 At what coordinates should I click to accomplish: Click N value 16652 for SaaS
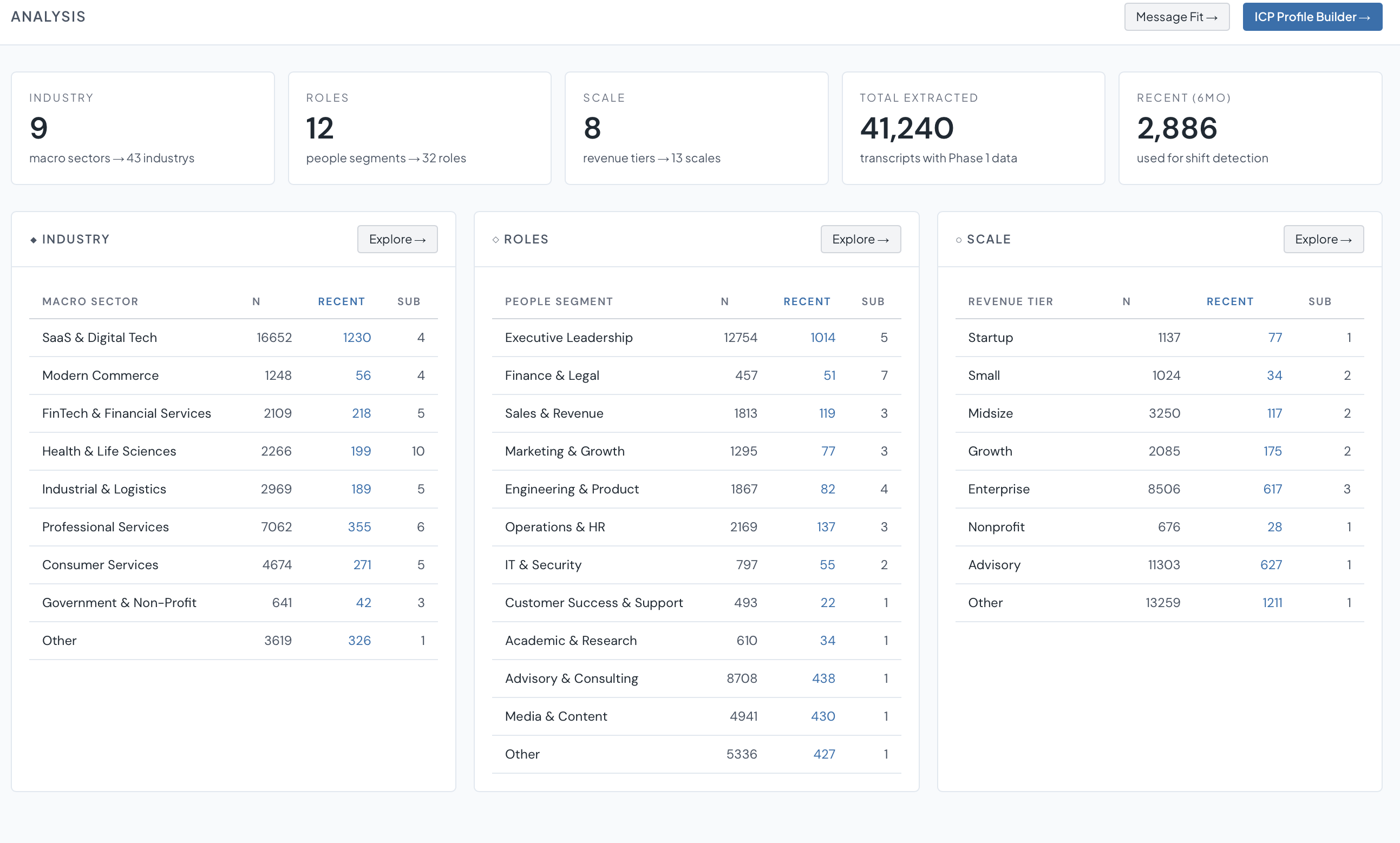[x=274, y=338]
